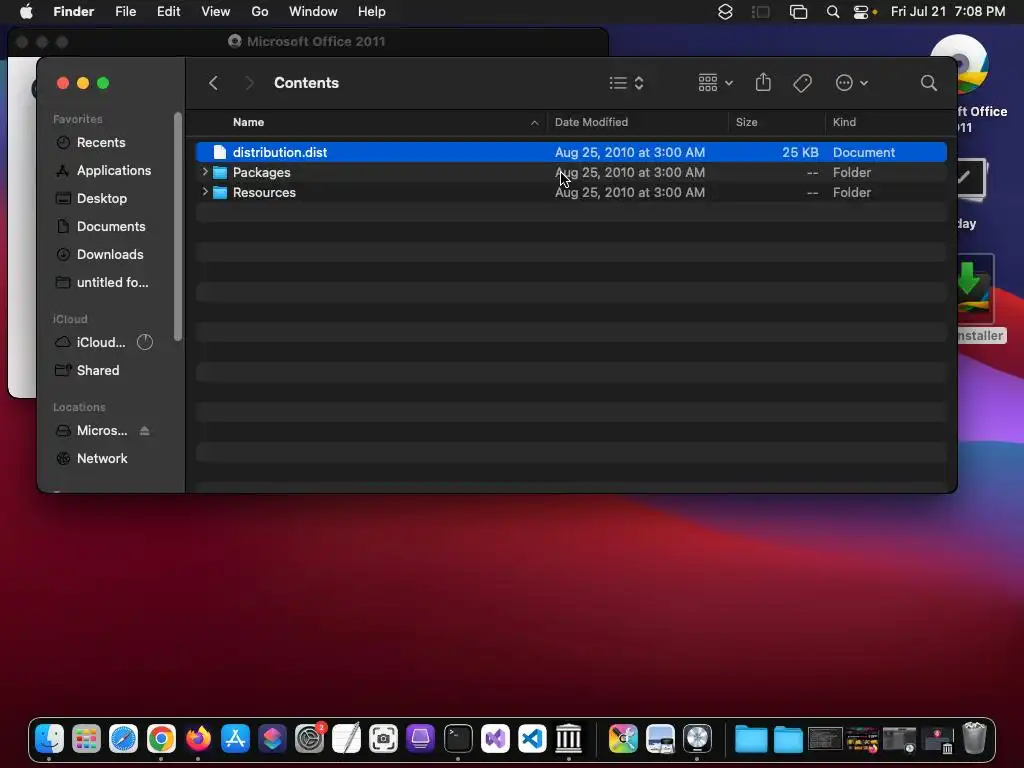Open Preview from the Dock
The width and height of the screenshot is (1024, 768).
coord(660,739)
